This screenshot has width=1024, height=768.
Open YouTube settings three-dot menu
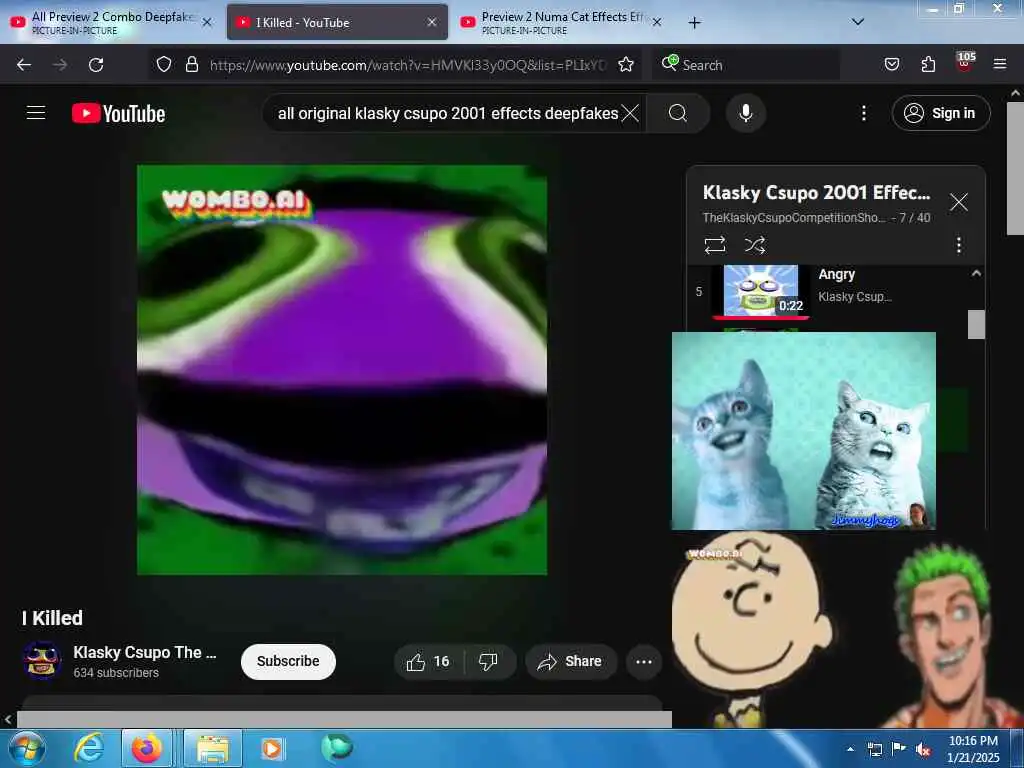point(863,114)
